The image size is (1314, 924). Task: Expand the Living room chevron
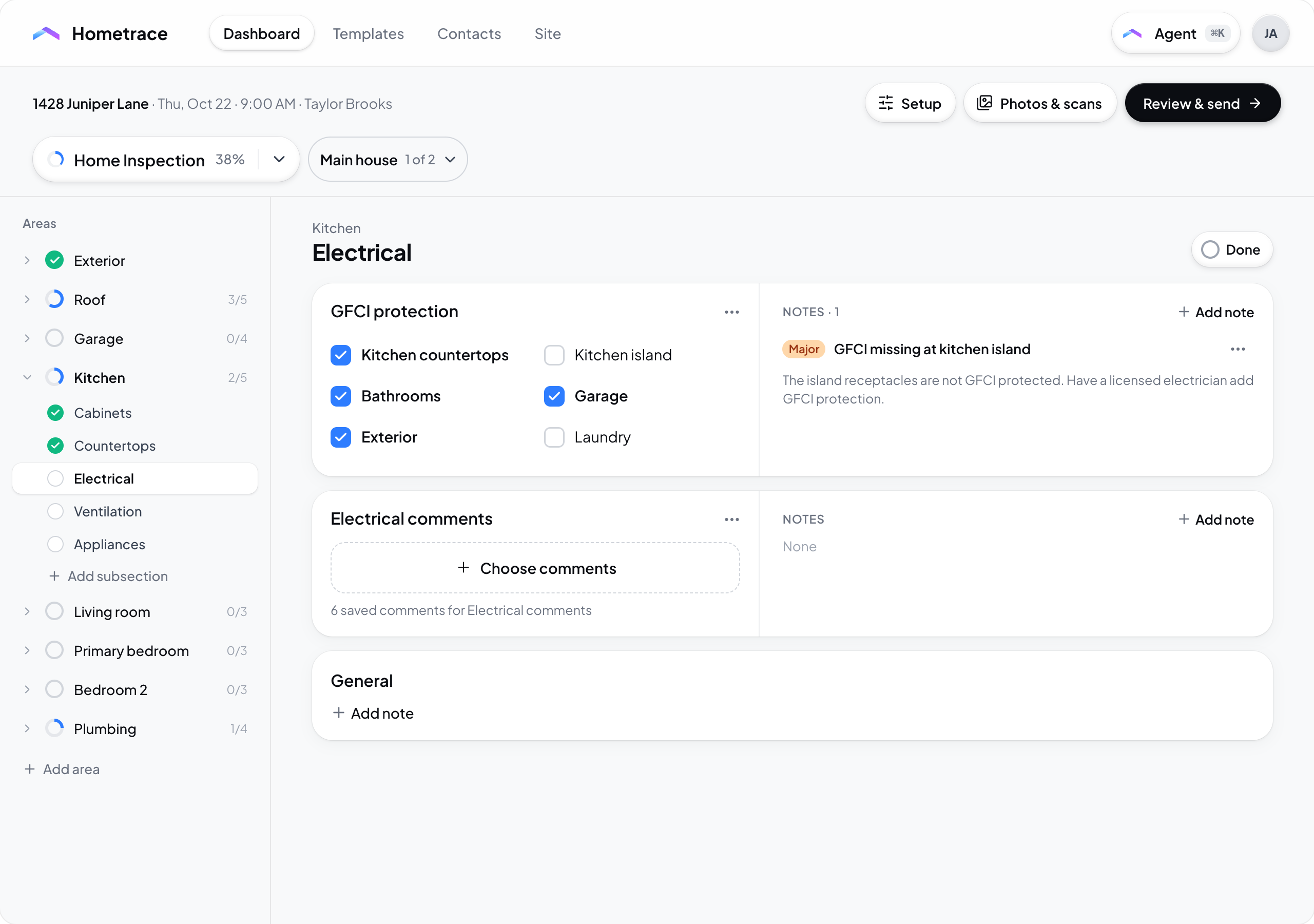[27, 611]
